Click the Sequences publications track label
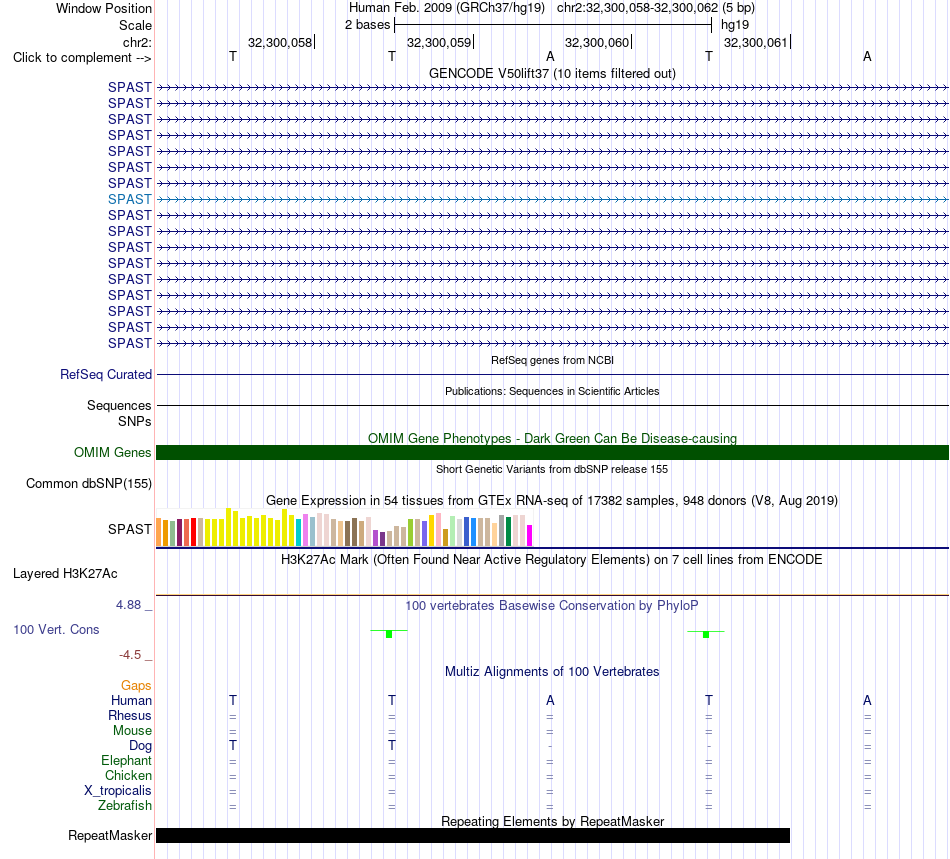Viewport: 950px width, 859px height. 119,405
